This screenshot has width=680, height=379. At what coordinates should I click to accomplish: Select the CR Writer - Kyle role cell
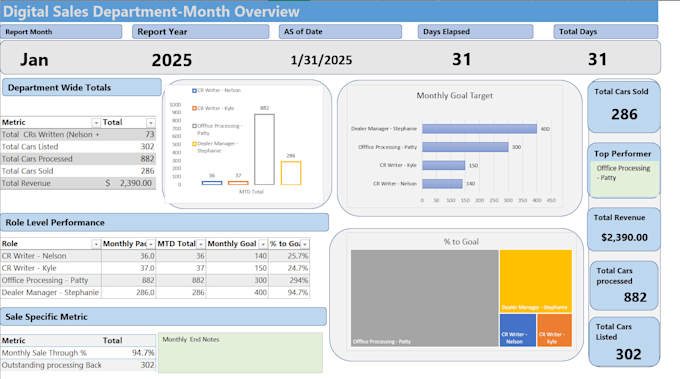click(x=51, y=268)
